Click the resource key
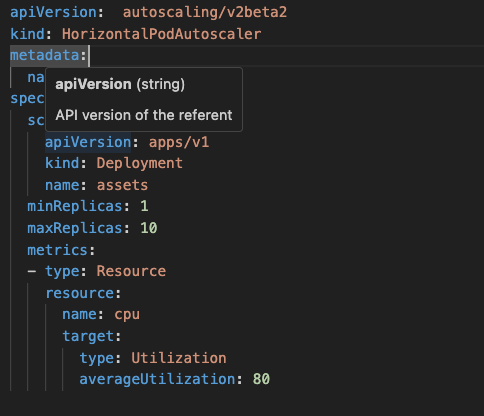484x416 pixels. pos(80,293)
